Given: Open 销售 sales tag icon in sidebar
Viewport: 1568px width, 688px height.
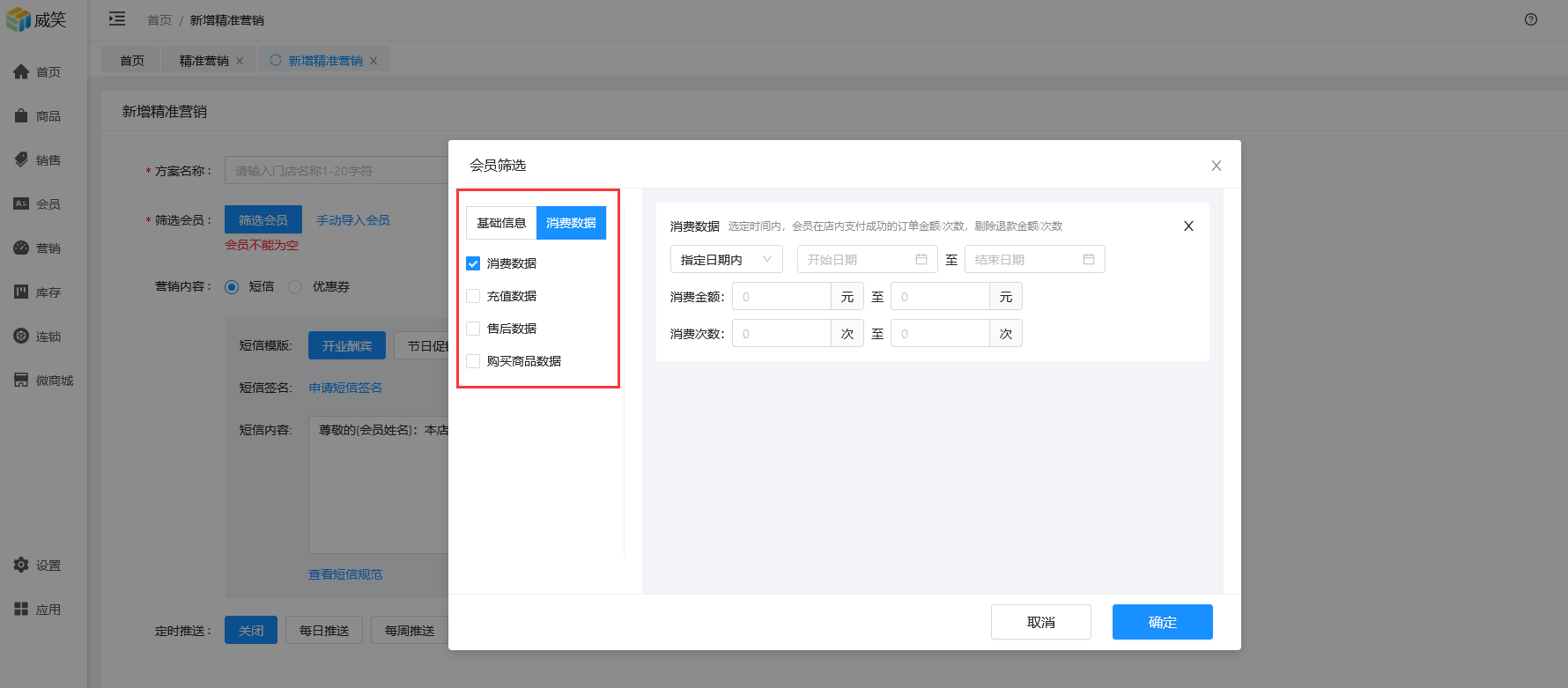Looking at the screenshot, I should coord(21,159).
